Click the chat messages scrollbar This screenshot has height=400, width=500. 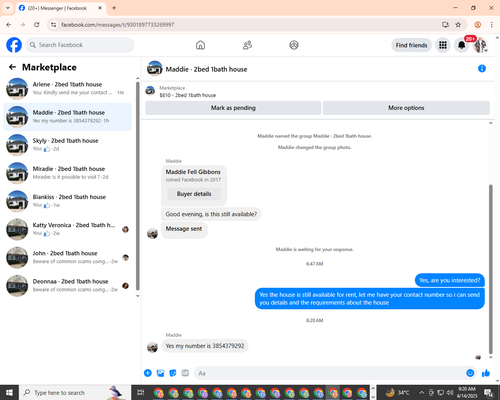490,269
